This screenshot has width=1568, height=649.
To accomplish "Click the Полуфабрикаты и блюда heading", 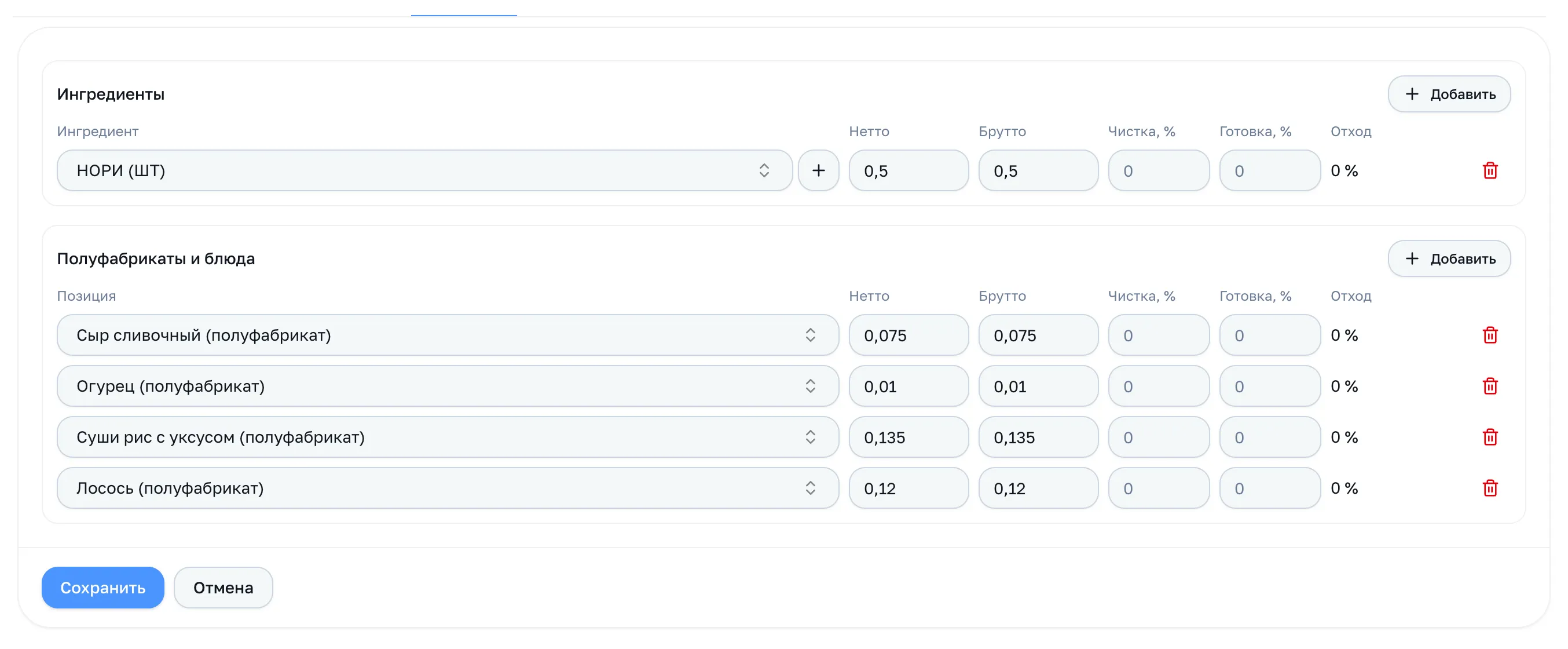I will pos(156,259).
